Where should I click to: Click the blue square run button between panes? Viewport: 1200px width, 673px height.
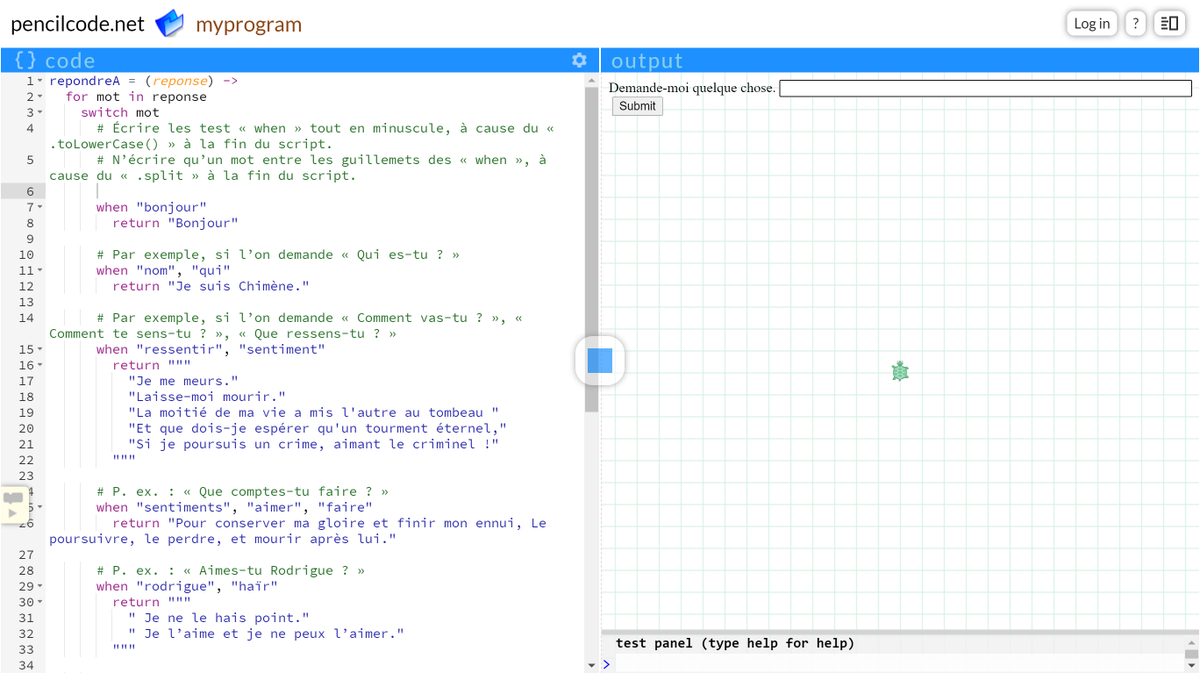tap(600, 360)
